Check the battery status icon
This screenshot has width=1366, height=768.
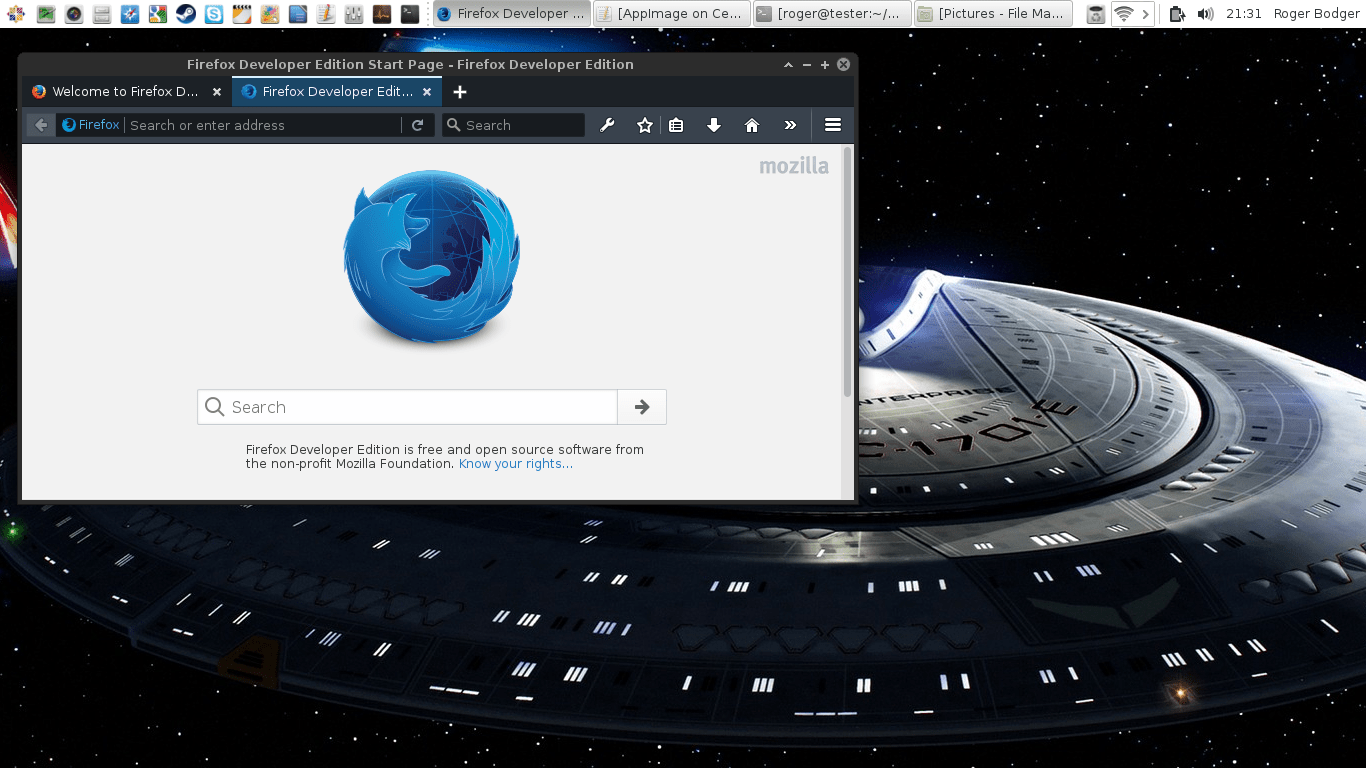(1177, 14)
